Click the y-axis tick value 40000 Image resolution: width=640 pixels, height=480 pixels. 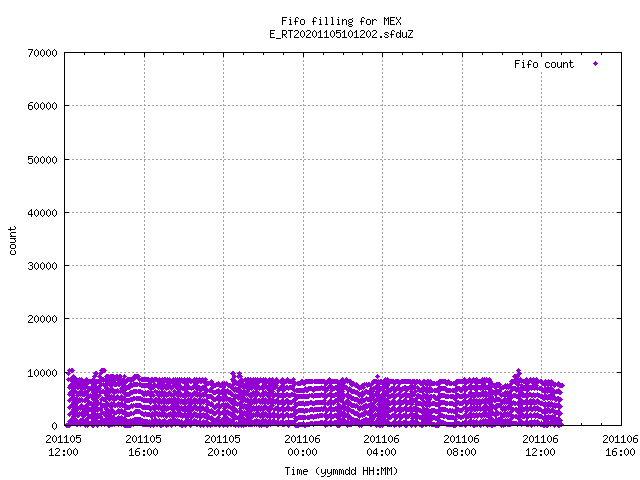click(x=42, y=213)
